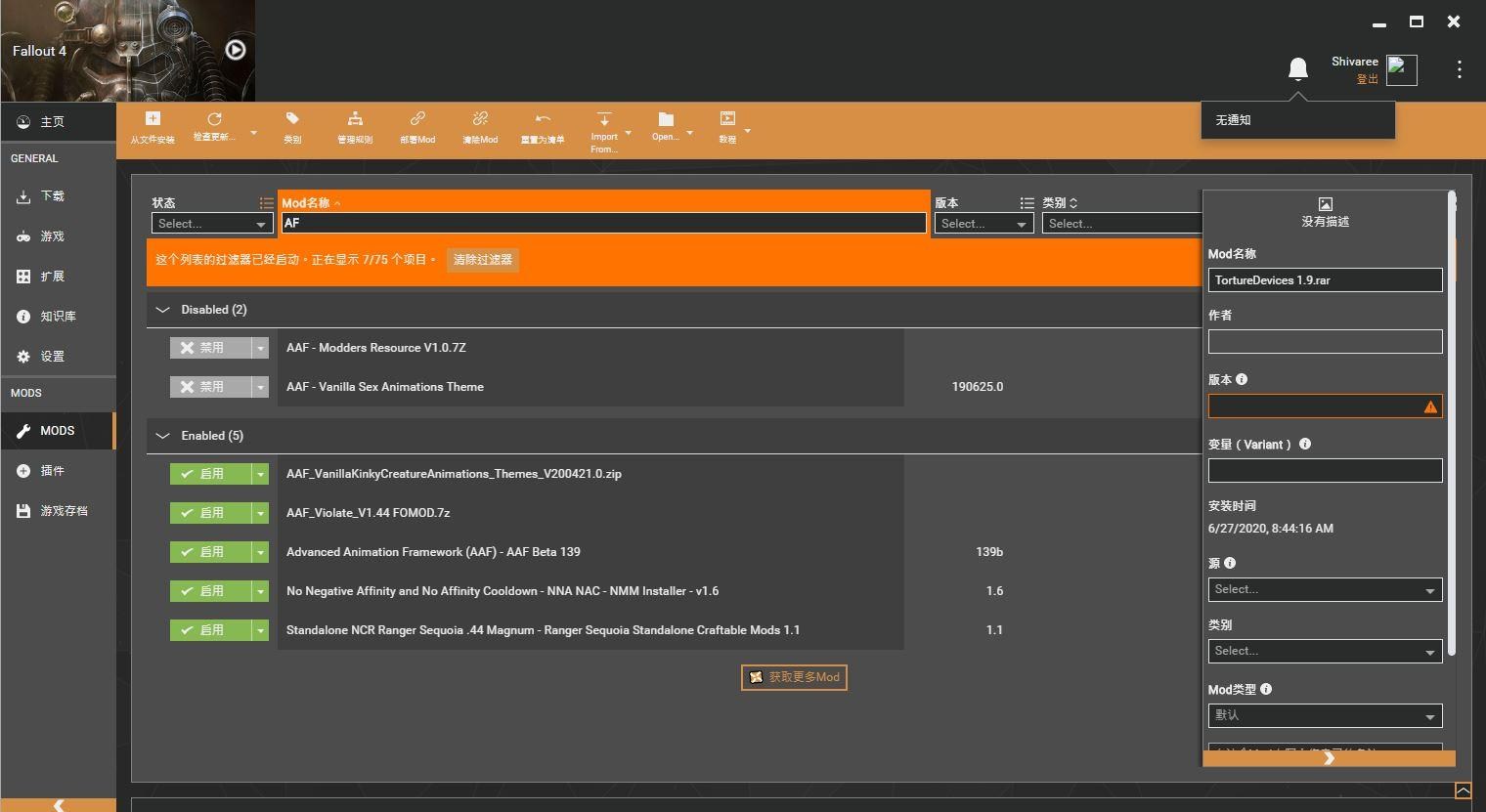Purge Mods broken-link icon
Screen dimensions: 1486x812
(x=480, y=118)
